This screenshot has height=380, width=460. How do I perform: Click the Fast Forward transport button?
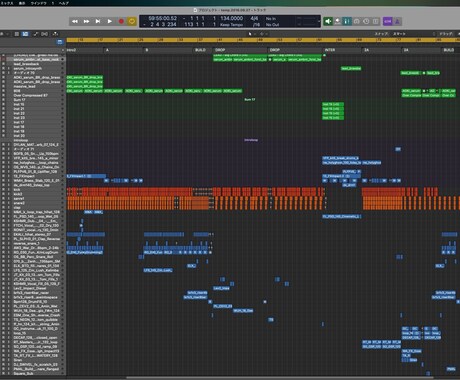[x=86, y=21]
